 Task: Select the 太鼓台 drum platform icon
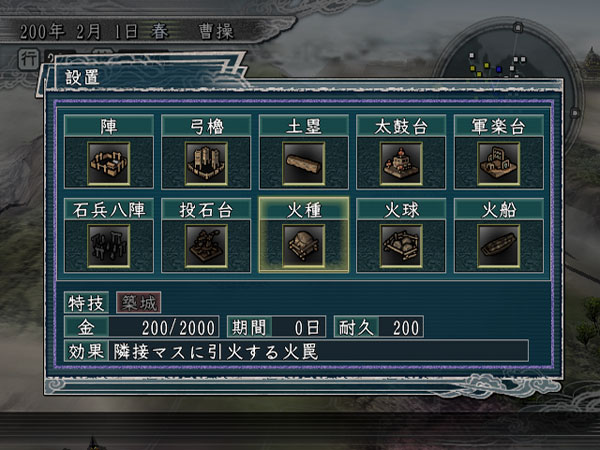pos(401,163)
